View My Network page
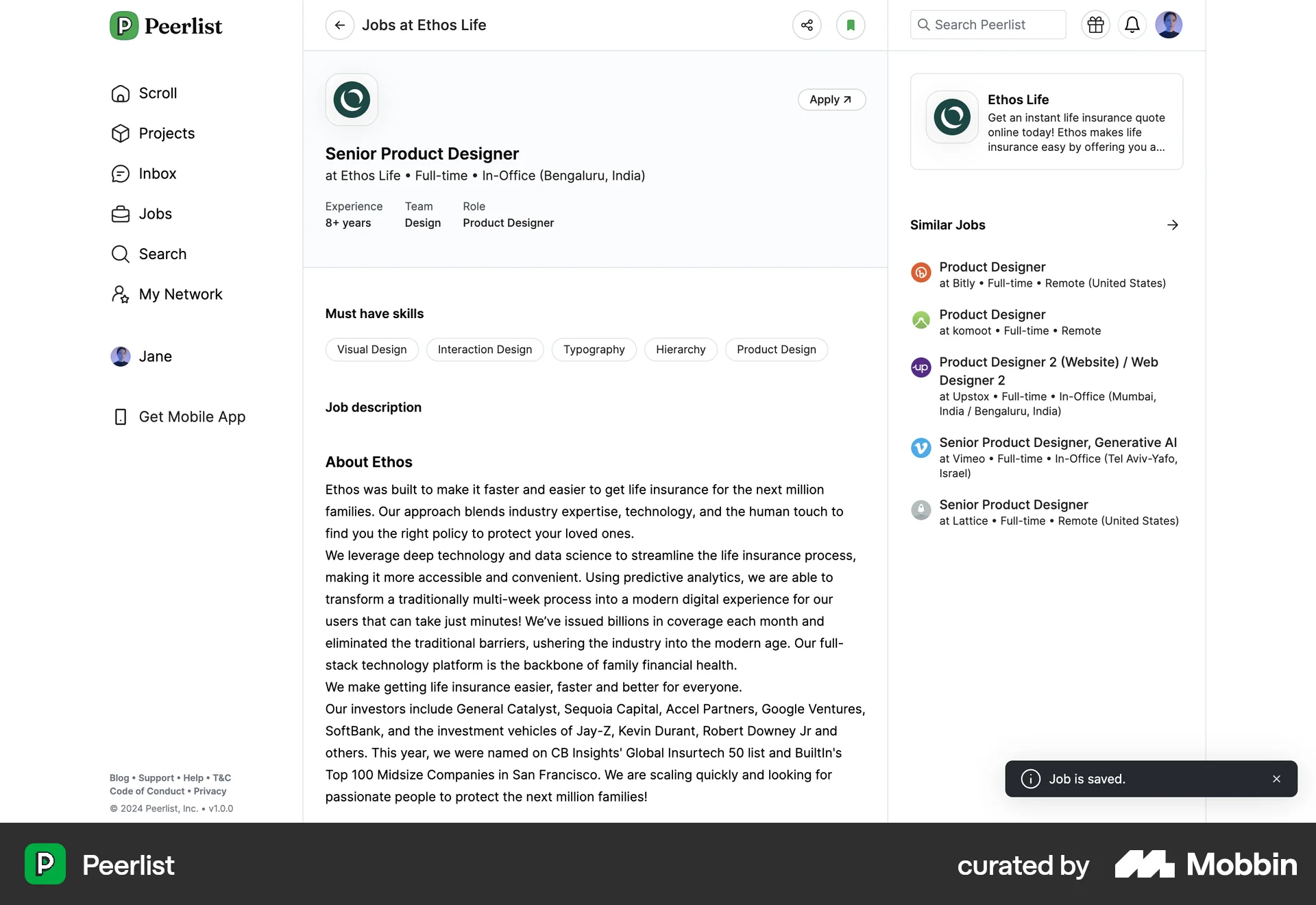The image size is (1316, 905). 180,294
